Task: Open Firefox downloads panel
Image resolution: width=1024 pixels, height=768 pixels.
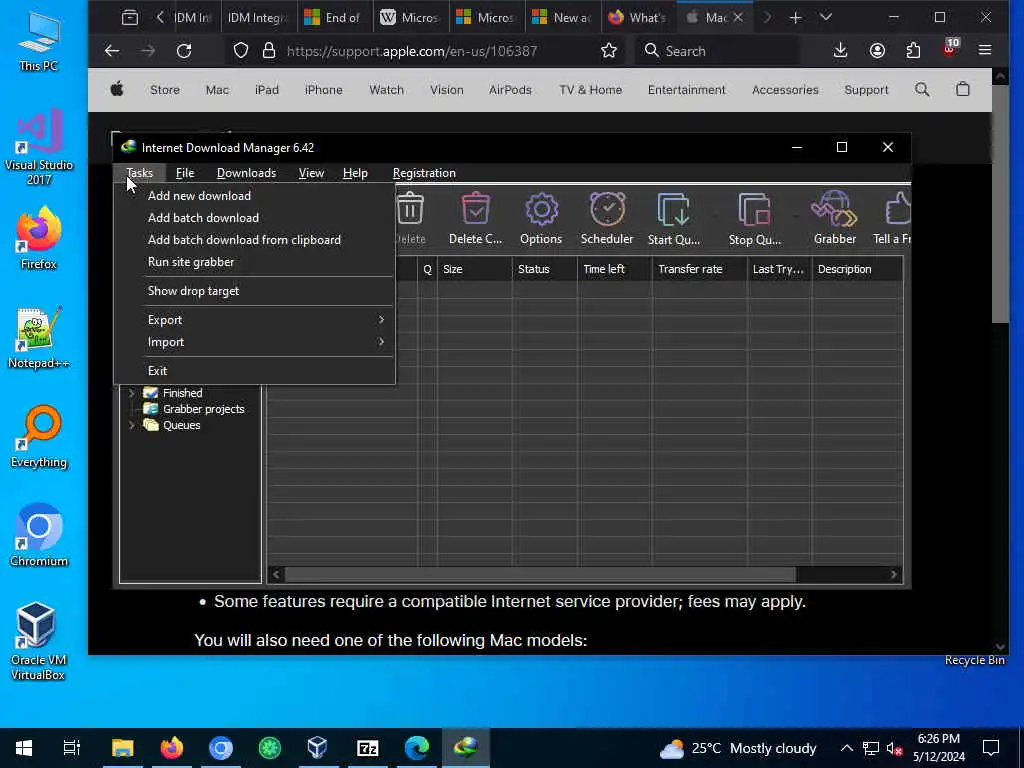Action: coord(840,50)
